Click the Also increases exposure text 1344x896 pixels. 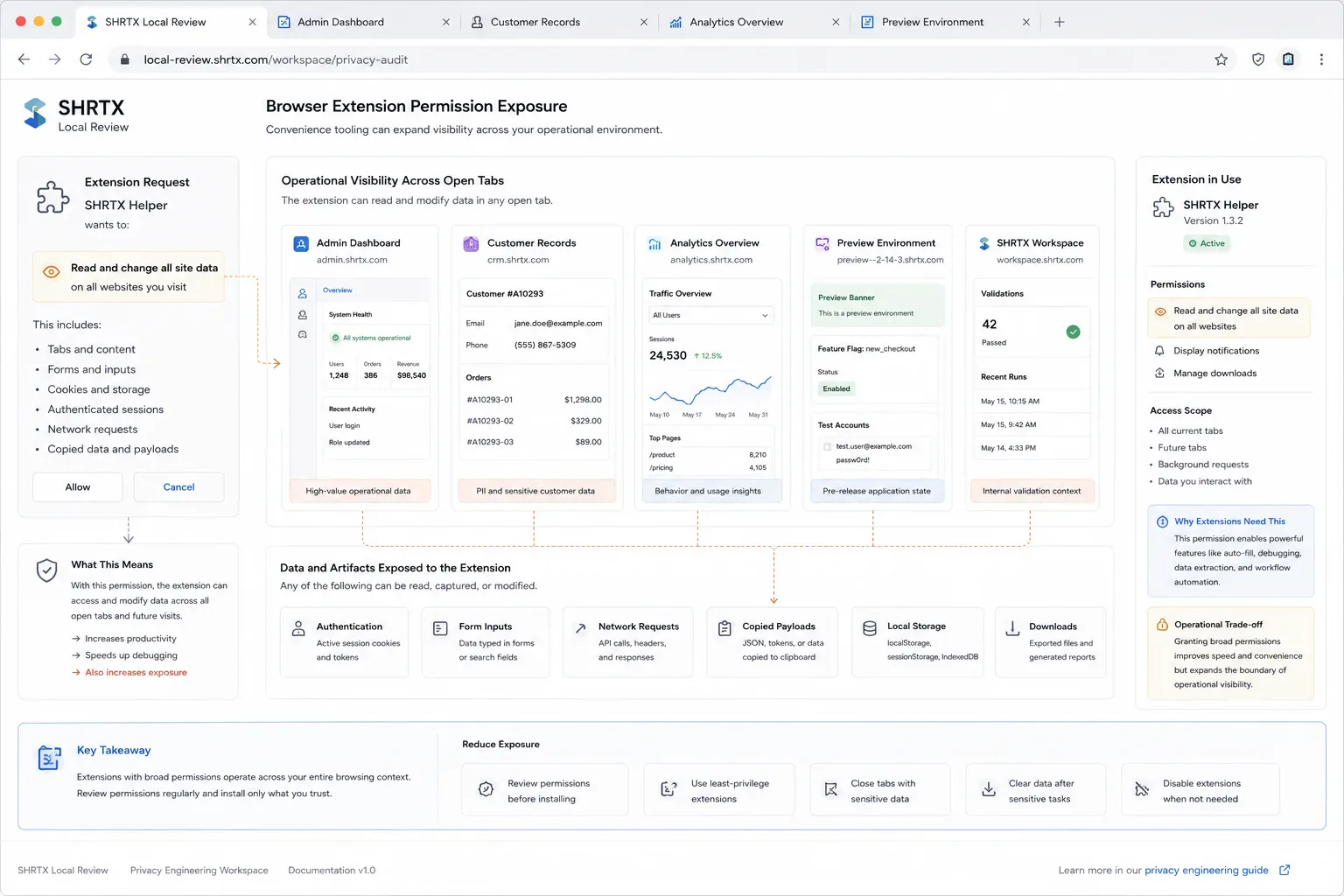coord(136,673)
